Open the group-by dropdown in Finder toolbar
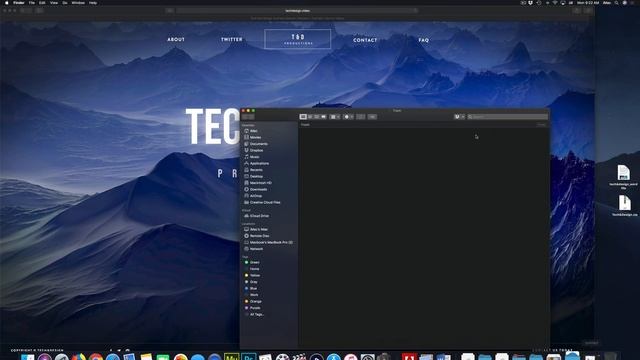The image size is (640, 360). point(335,117)
